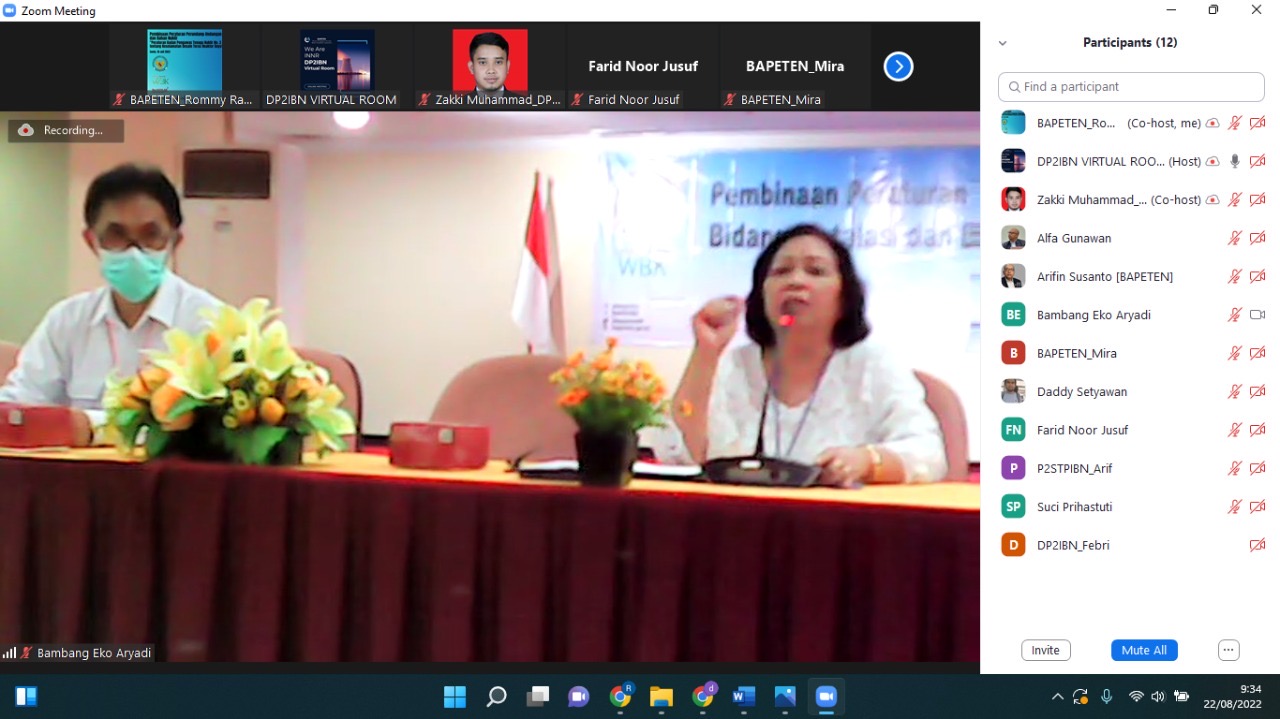The image size is (1280, 719).
Task: Click the Find a participant search field
Action: pyautogui.click(x=1130, y=87)
